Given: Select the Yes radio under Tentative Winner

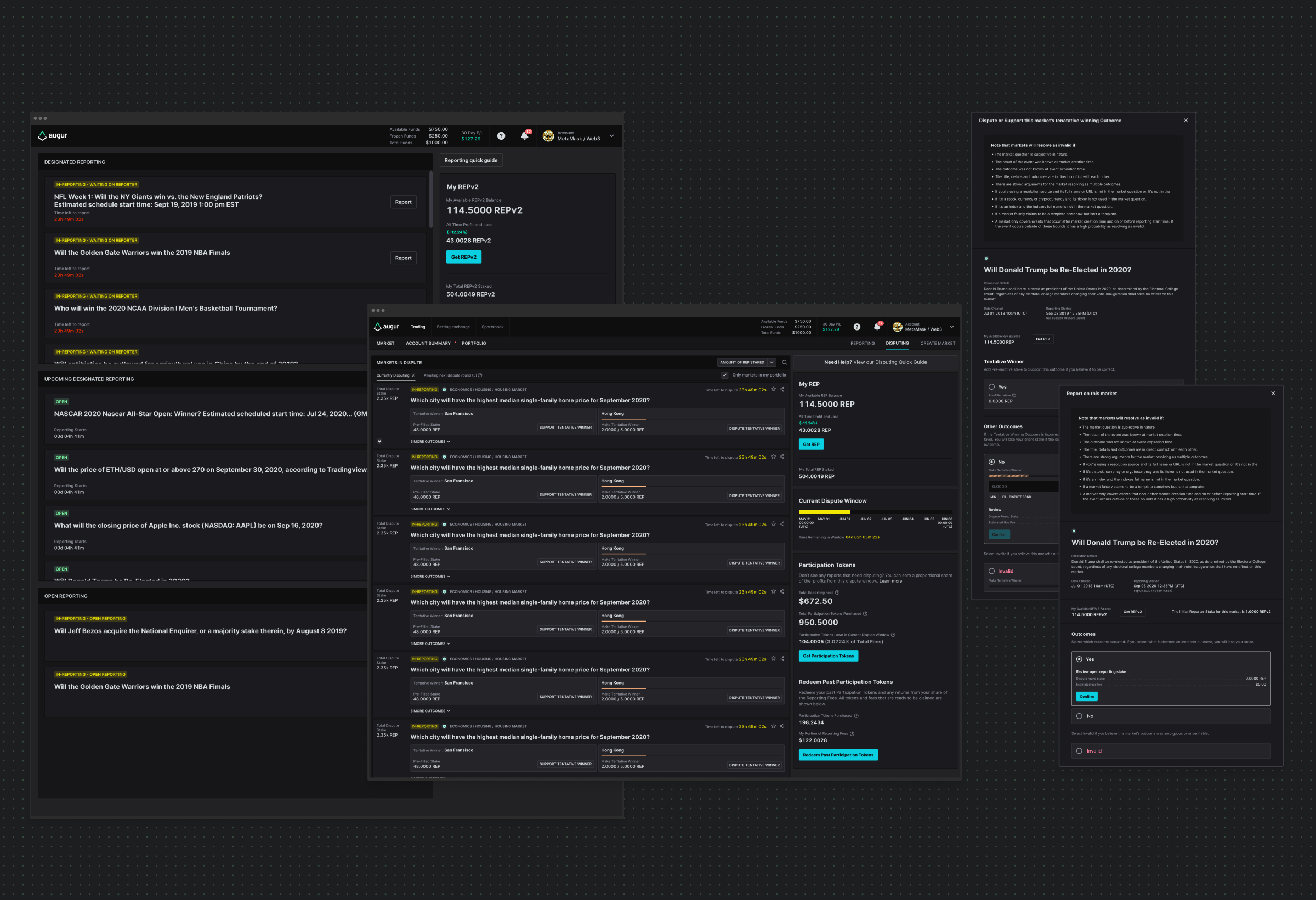Looking at the screenshot, I should coord(991,387).
